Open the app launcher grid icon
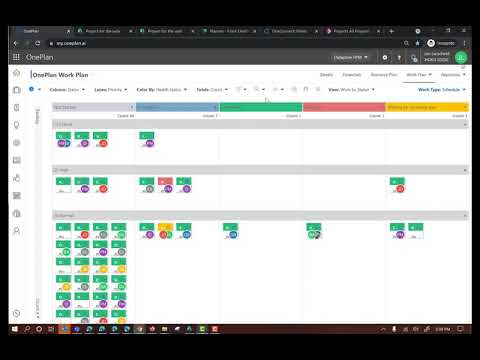The height and width of the screenshot is (360, 480). click(16, 57)
